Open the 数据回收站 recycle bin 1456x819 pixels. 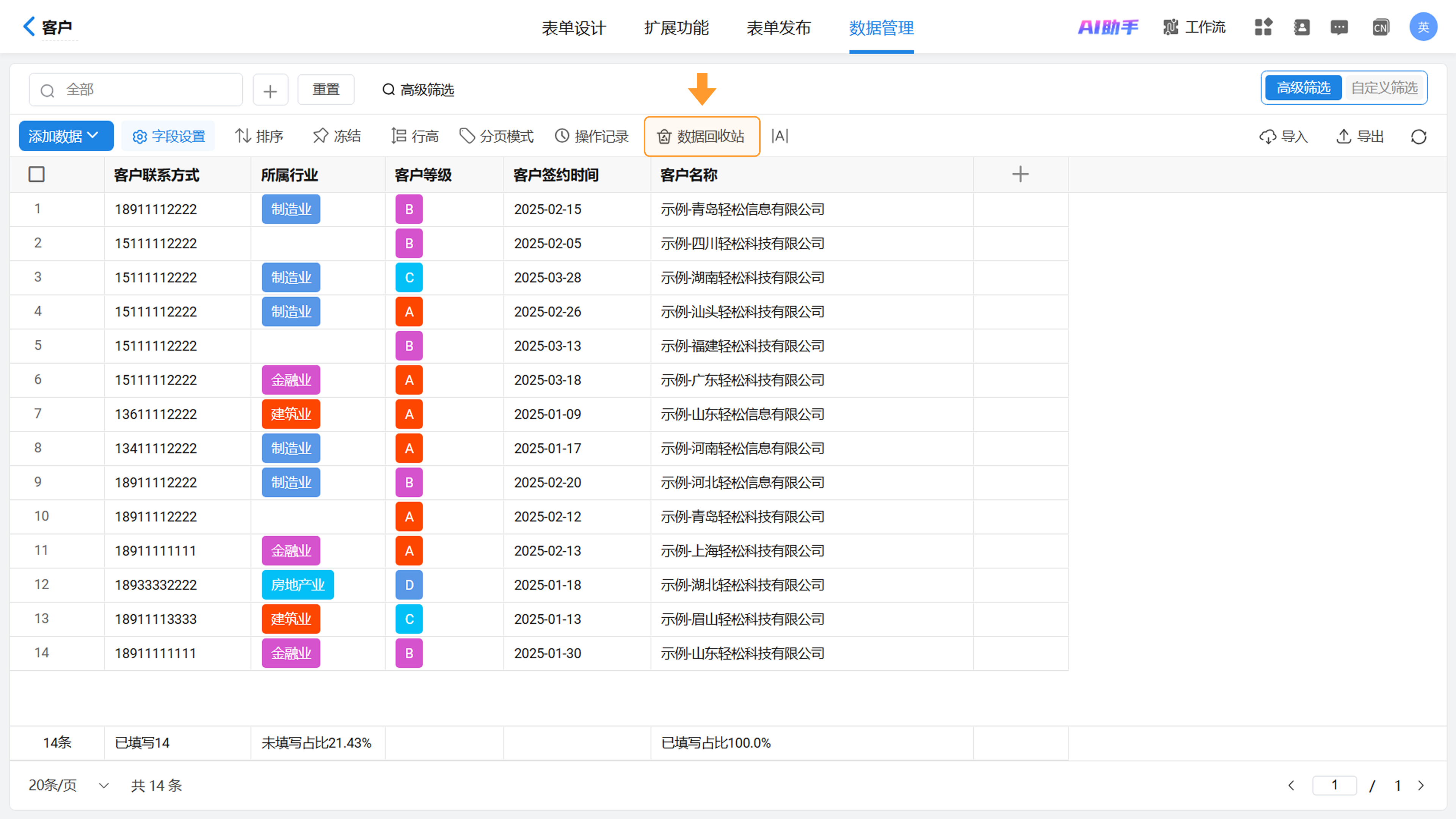coord(701,136)
